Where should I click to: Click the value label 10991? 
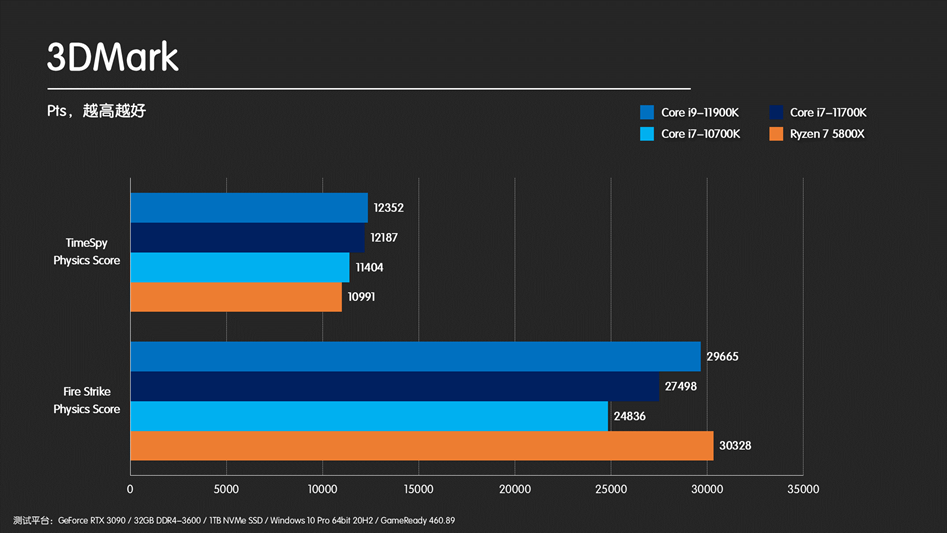click(x=361, y=296)
